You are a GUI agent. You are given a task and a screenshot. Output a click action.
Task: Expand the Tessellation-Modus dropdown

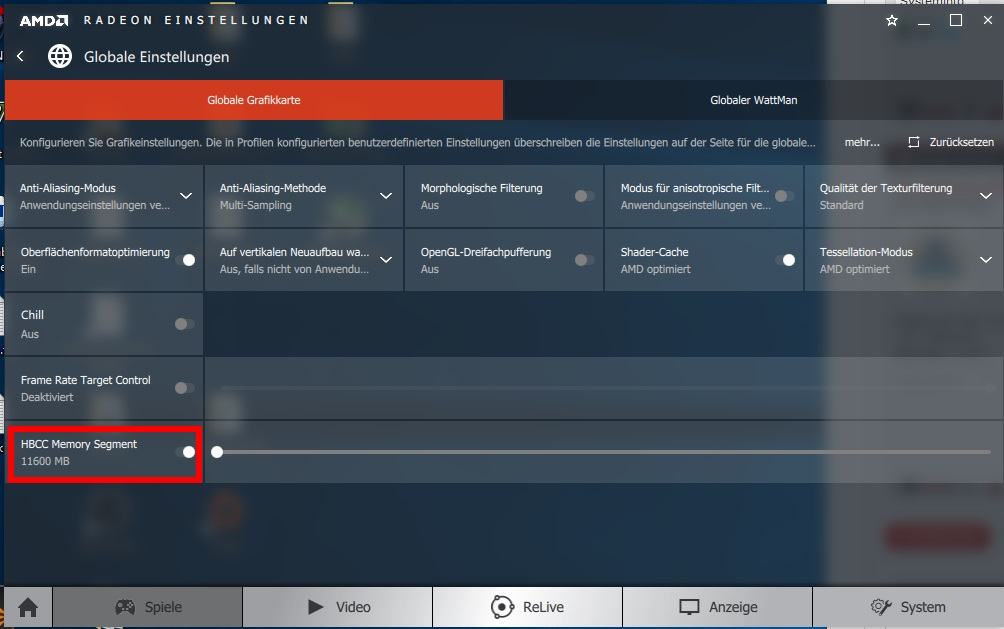click(985, 260)
